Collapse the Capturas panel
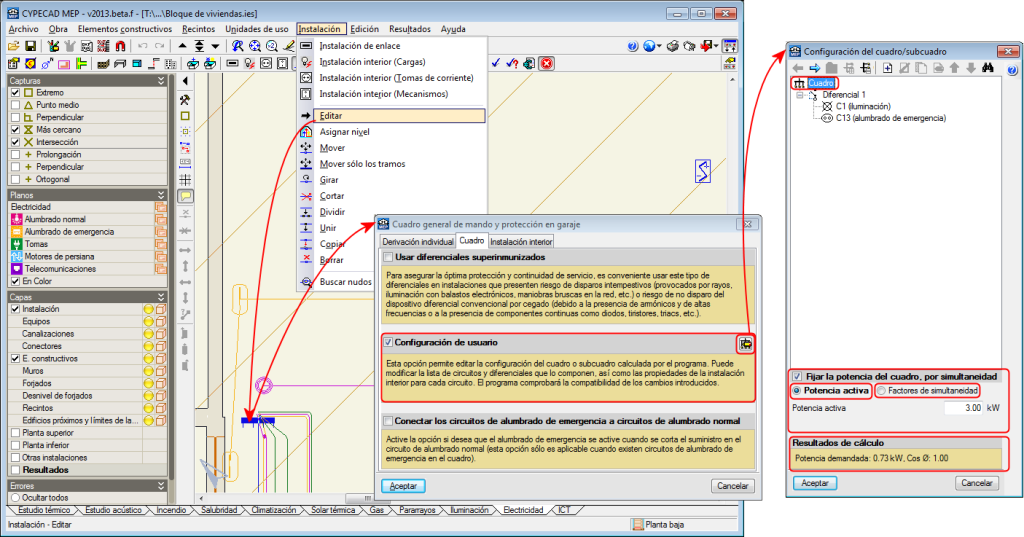The width and height of the screenshot is (1024, 537). click(x=161, y=81)
